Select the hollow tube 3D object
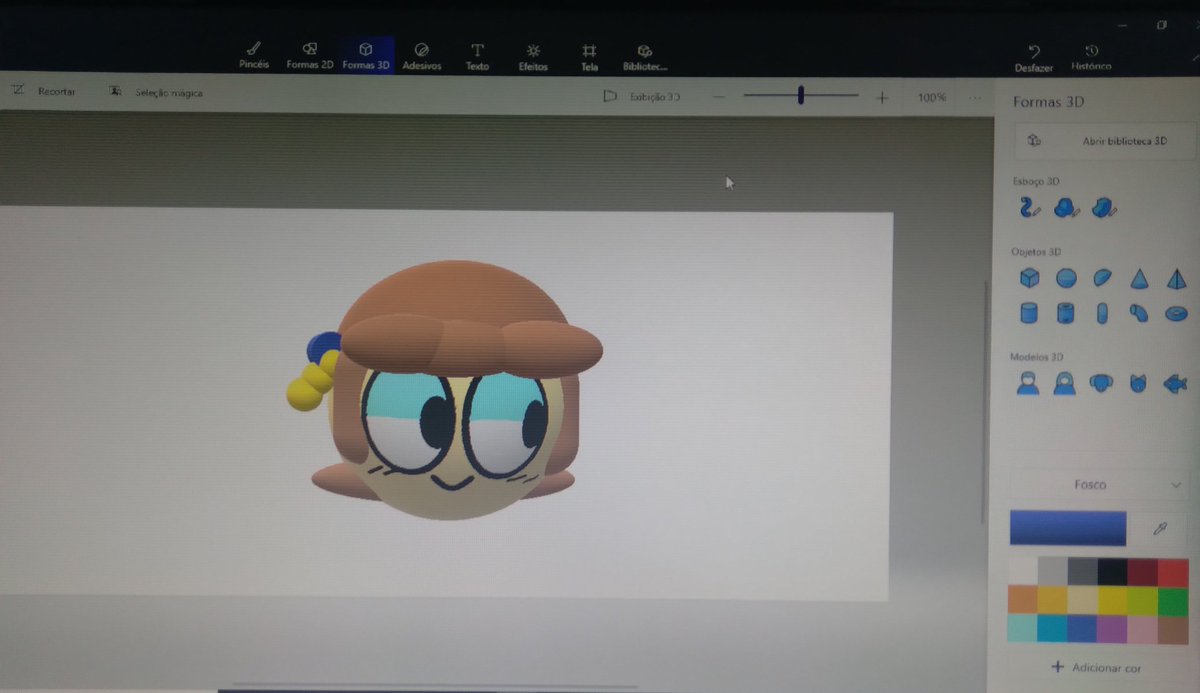Viewport: 1200px width, 693px height. coord(1066,314)
